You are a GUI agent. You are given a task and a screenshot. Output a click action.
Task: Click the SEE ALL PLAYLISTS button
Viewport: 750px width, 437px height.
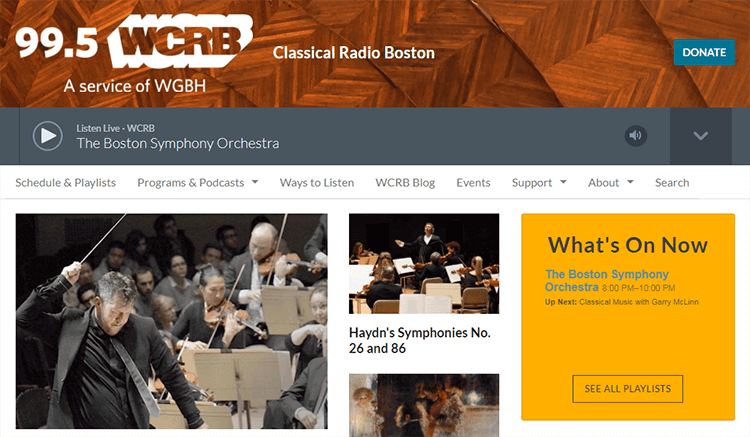coord(628,389)
